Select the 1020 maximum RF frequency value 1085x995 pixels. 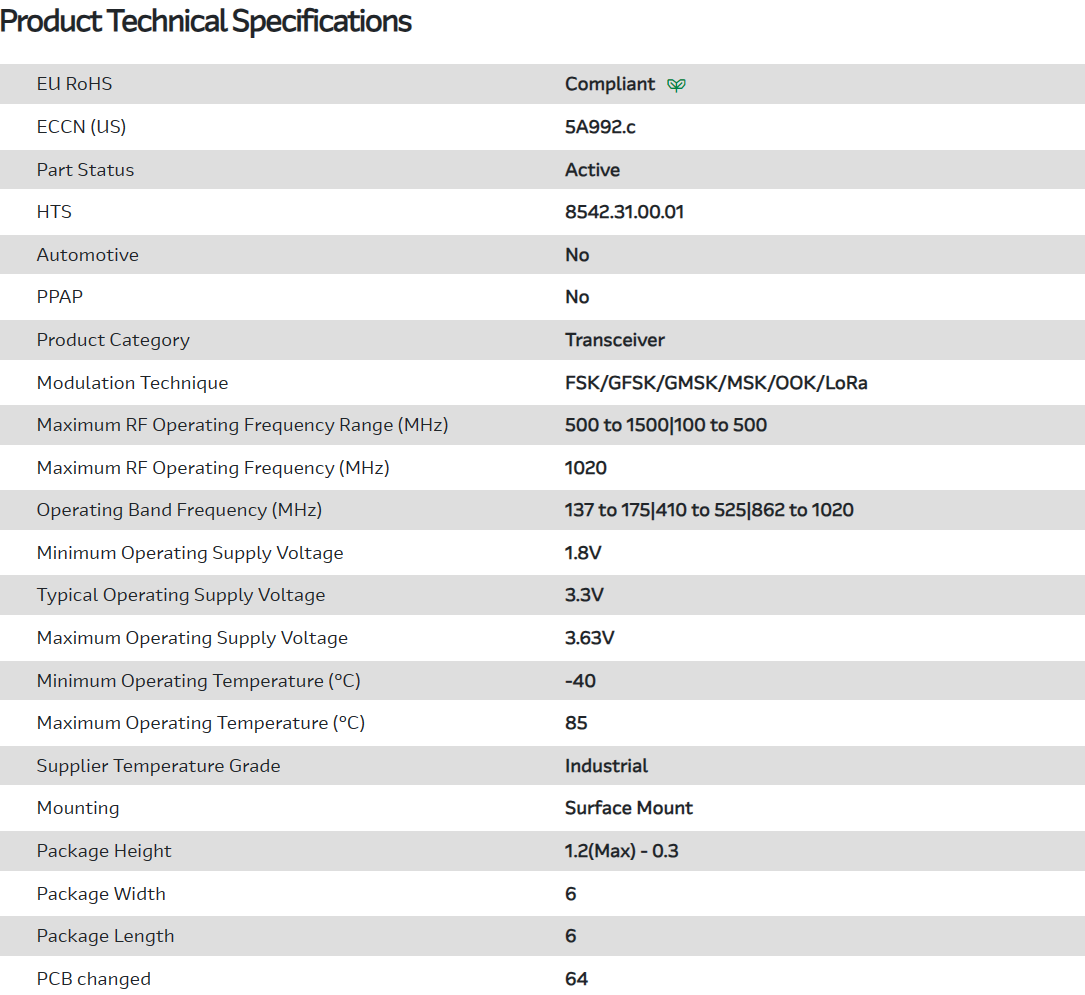coord(586,468)
